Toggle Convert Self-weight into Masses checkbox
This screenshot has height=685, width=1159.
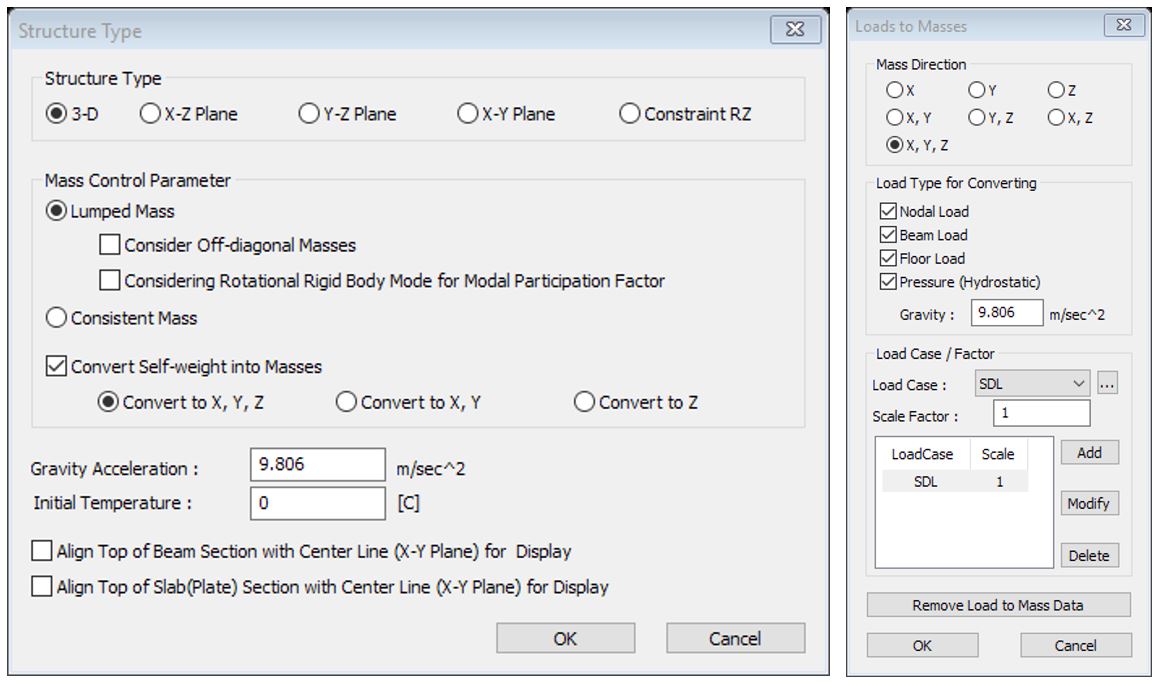[56, 367]
